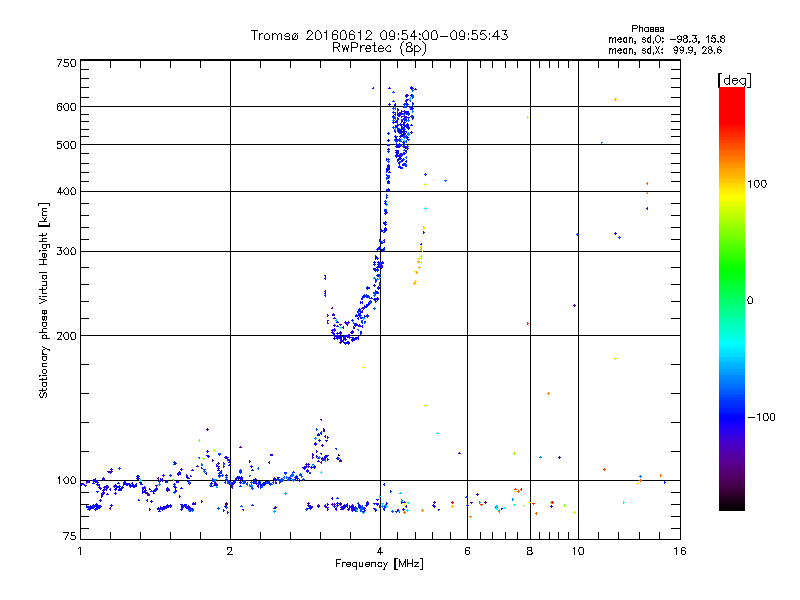Viewport: 800px width, 600px height.
Task: Click the dense blue F-layer trace above 500 km
Action: (402, 128)
